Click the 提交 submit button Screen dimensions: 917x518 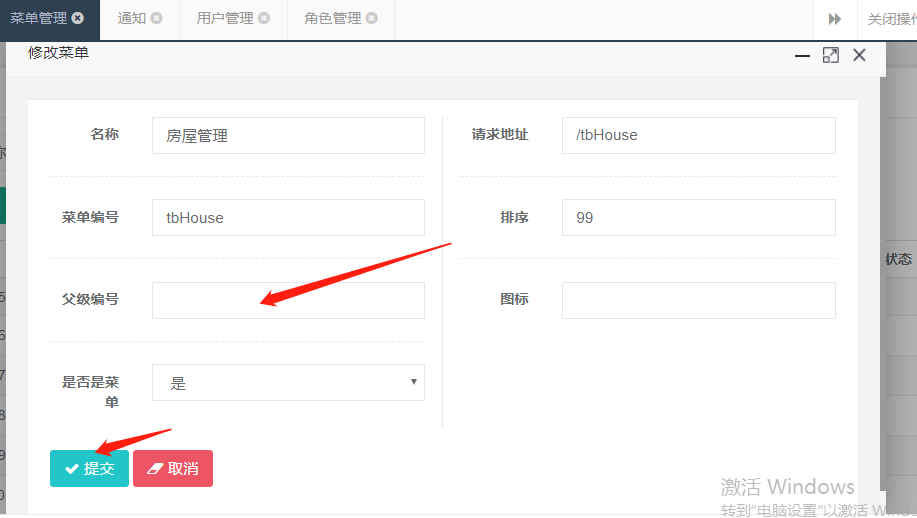(89, 468)
